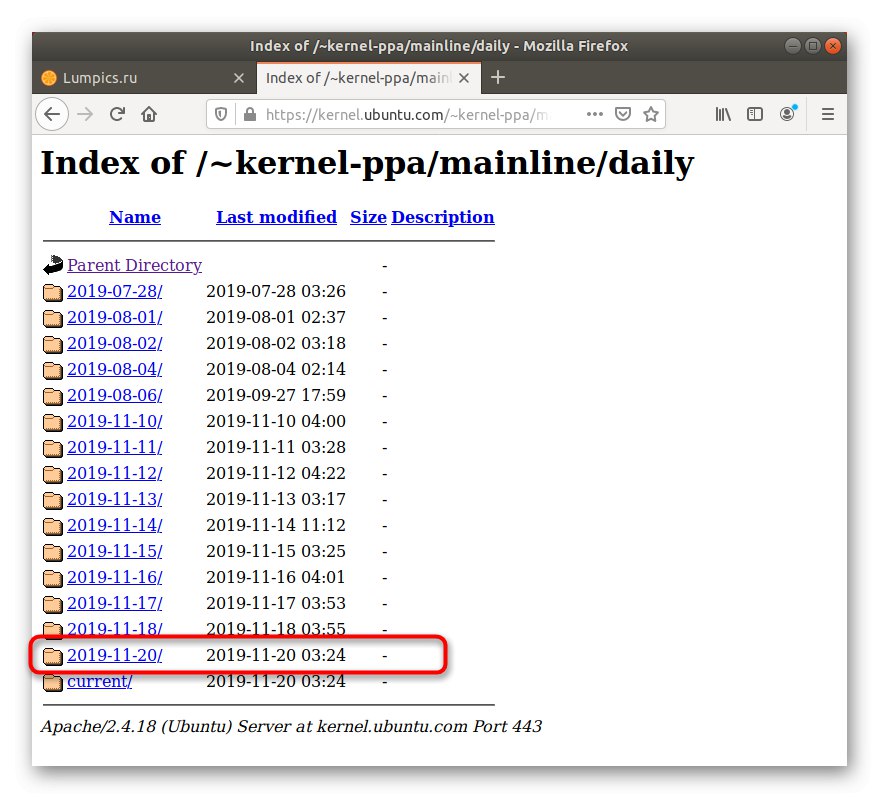This screenshot has width=879, height=798.
Task: Close the Firefox window
Action: (833, 46)
